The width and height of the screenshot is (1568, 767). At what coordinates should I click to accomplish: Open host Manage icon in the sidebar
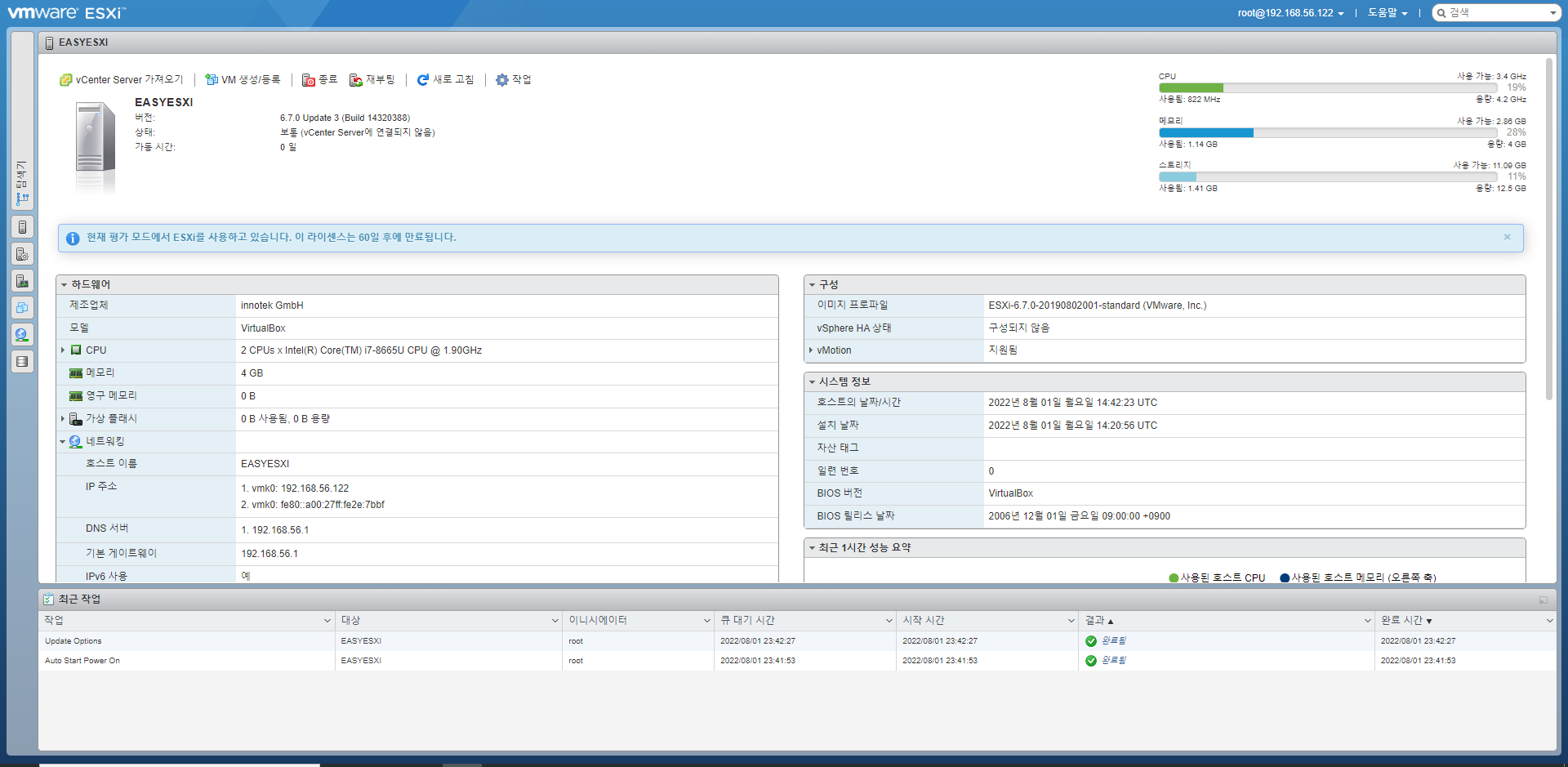point(22,254)
